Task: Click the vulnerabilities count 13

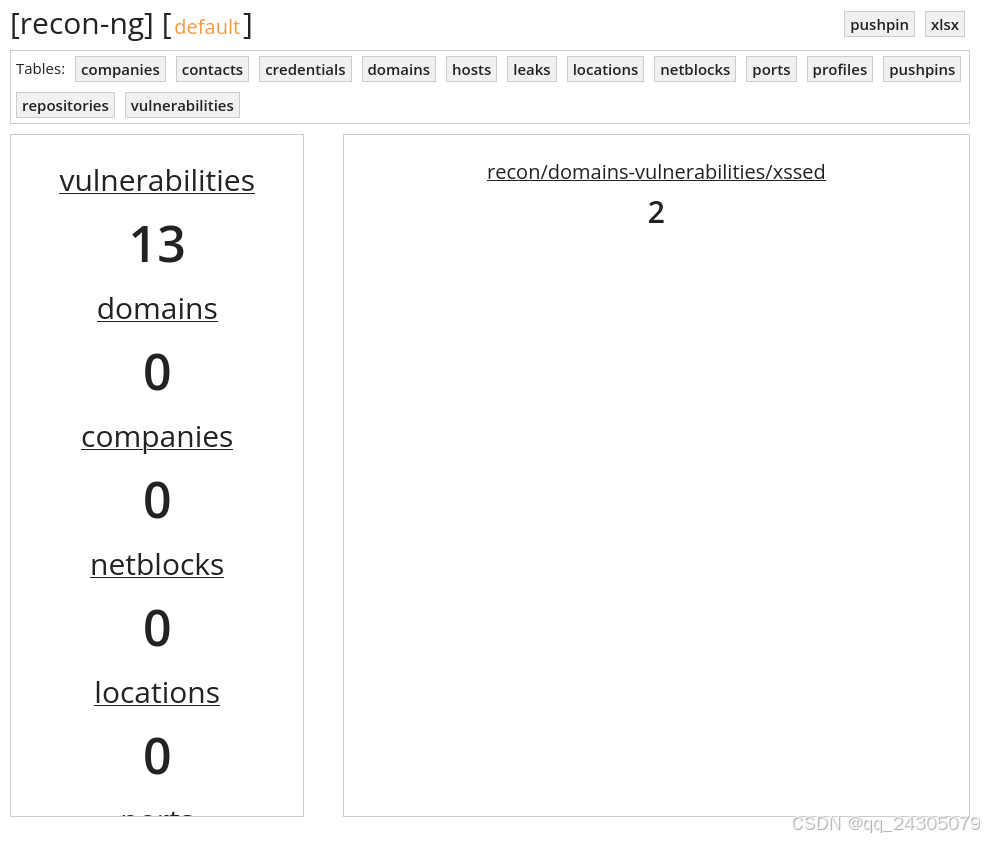Action: click(x=157, y=244)
